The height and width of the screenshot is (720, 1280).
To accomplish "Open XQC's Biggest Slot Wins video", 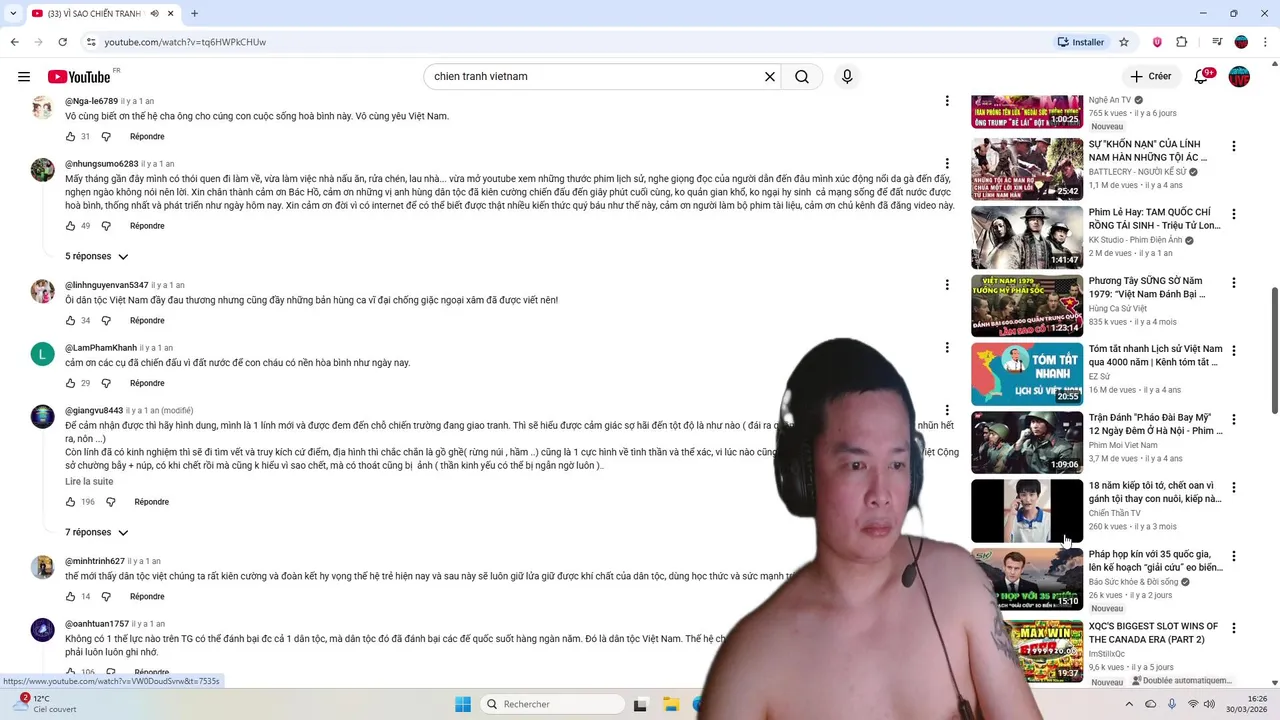I will click(1153, 633).
